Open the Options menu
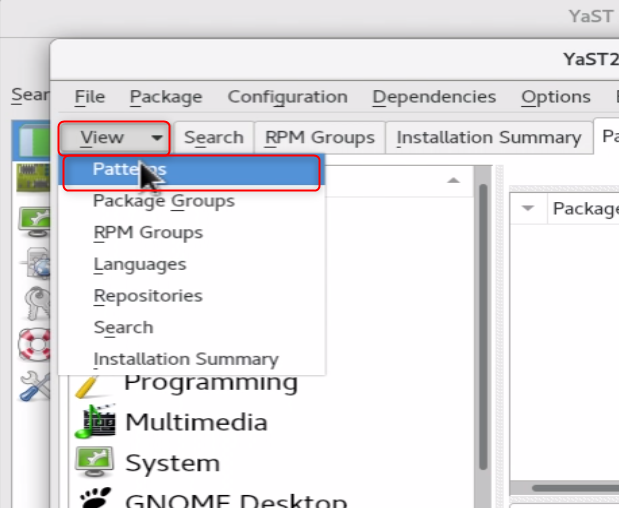Screen dimensions: 619x508 tap(556, 97)
